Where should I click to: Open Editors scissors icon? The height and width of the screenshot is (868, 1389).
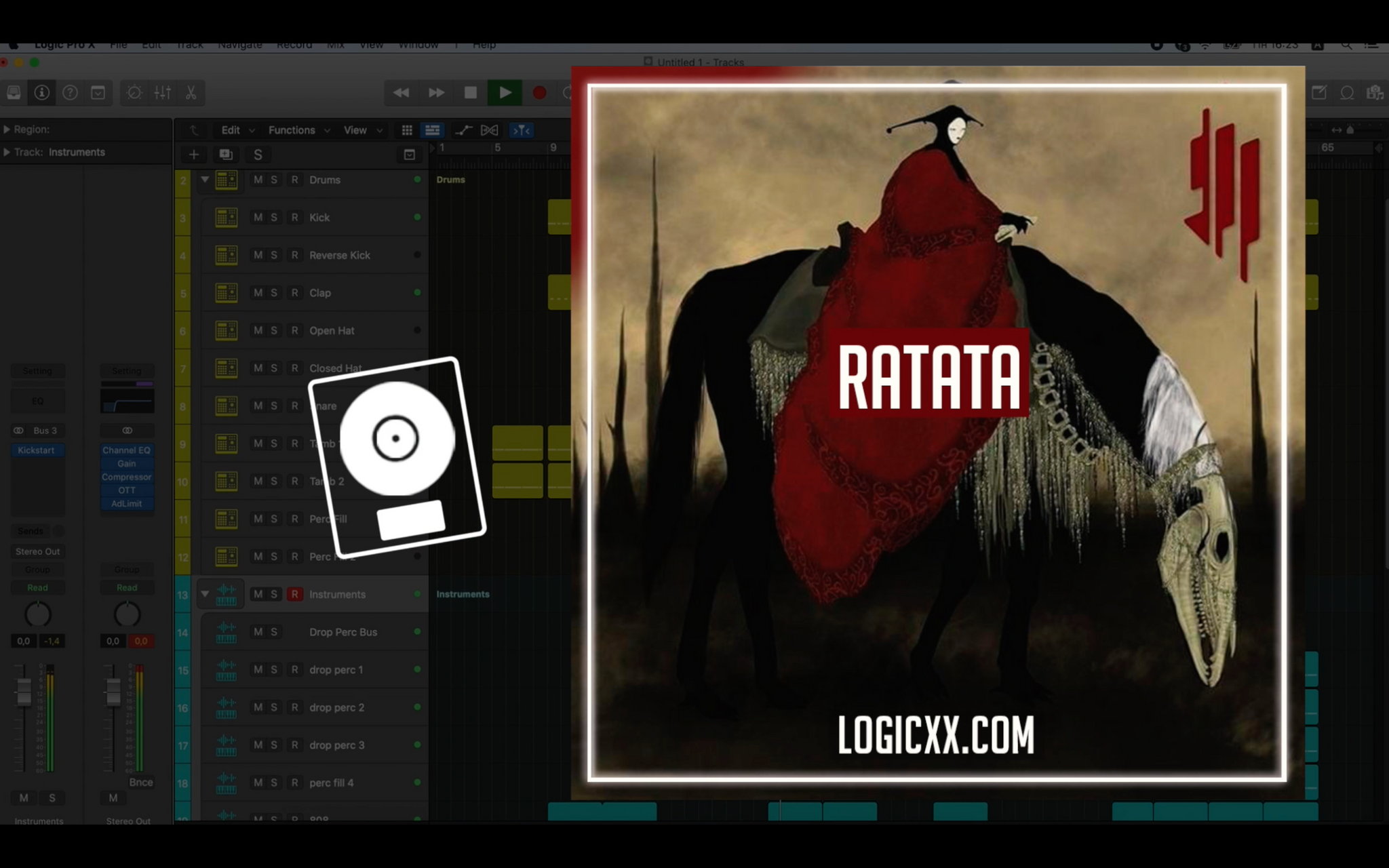191,93
